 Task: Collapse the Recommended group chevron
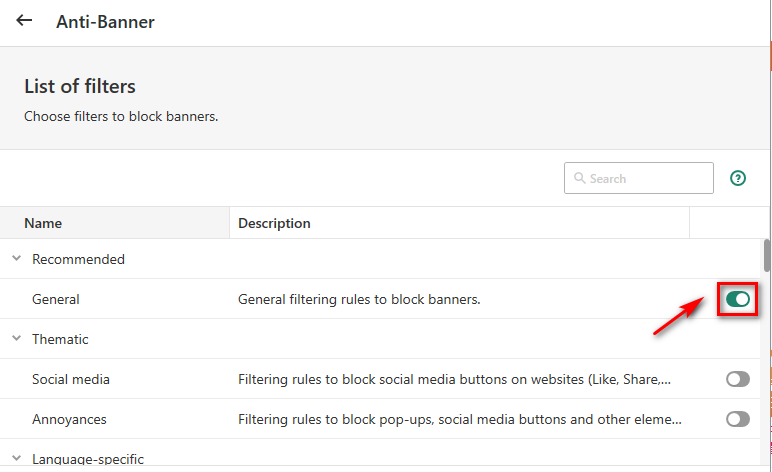pos(16,259)
